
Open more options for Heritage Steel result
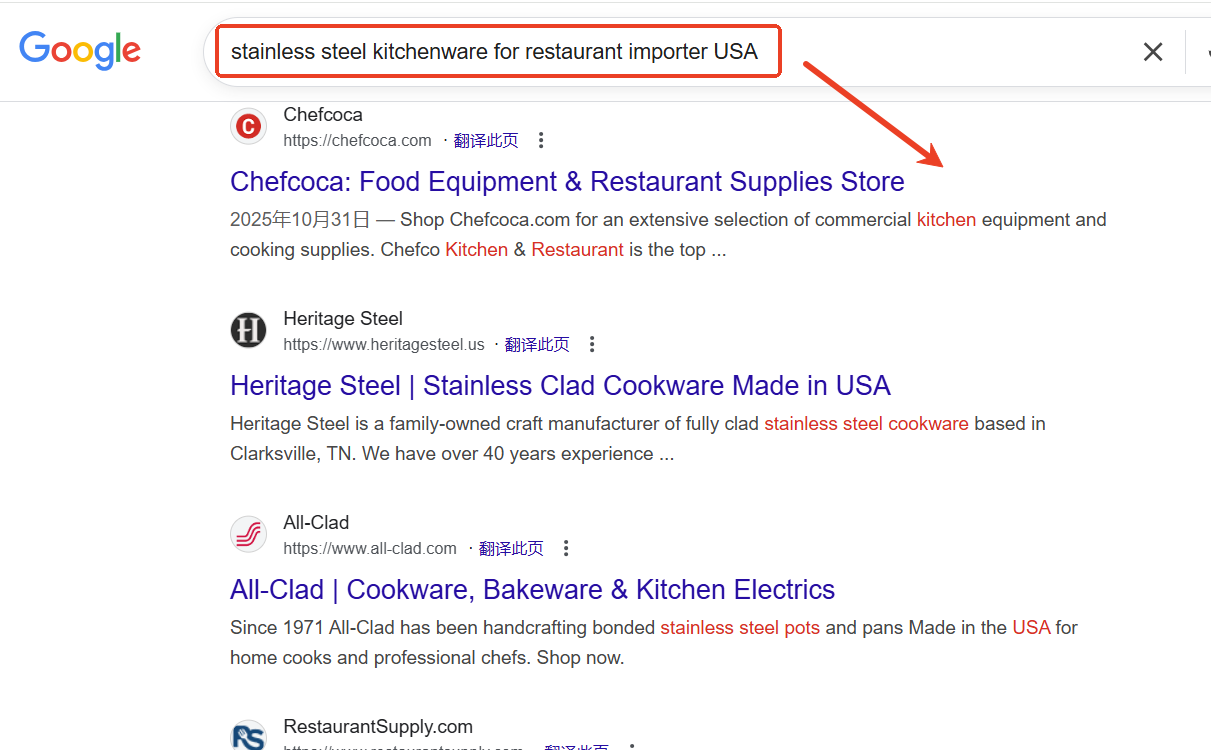pos(592,345)
